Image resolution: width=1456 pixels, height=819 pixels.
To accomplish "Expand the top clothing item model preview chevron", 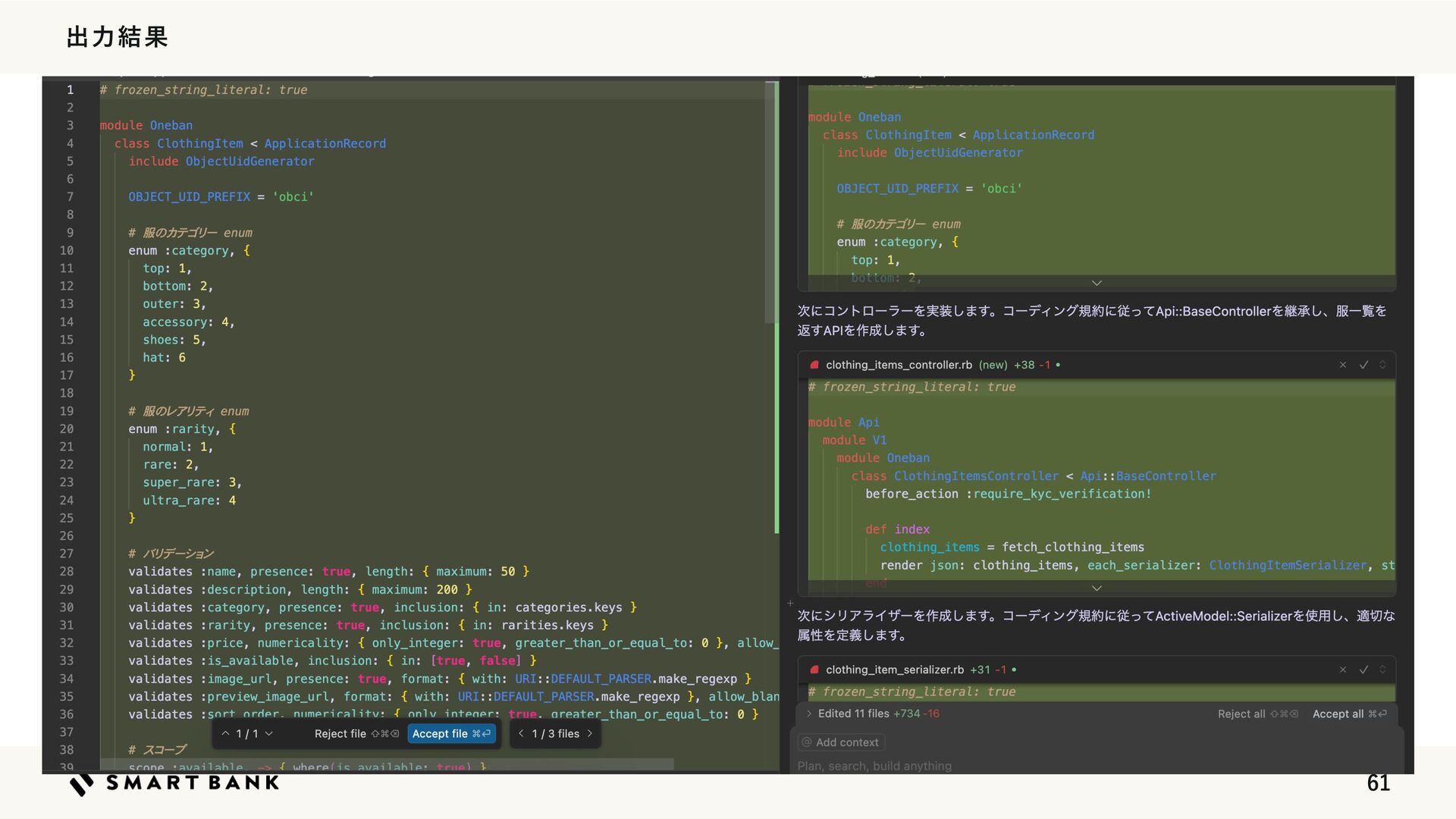I will (1097, 283).
